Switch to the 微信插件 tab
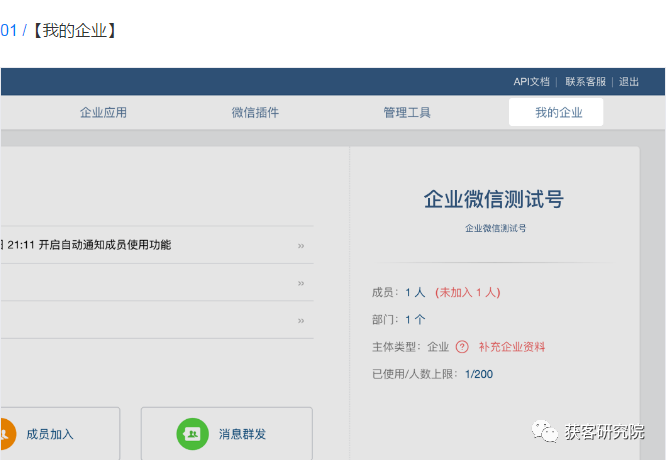 point(255,113)
